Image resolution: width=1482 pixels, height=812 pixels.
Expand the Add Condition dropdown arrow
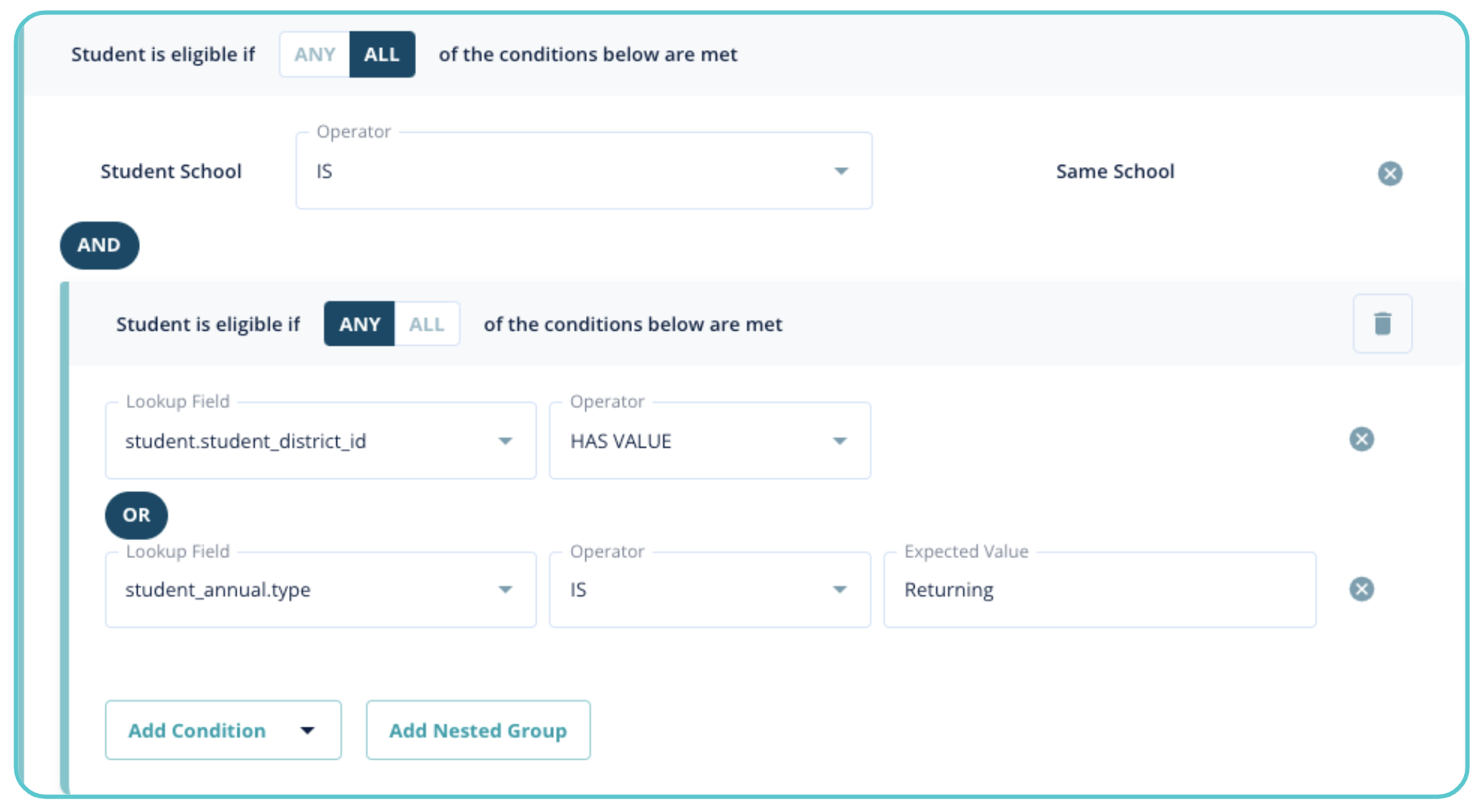coord(308,730)
